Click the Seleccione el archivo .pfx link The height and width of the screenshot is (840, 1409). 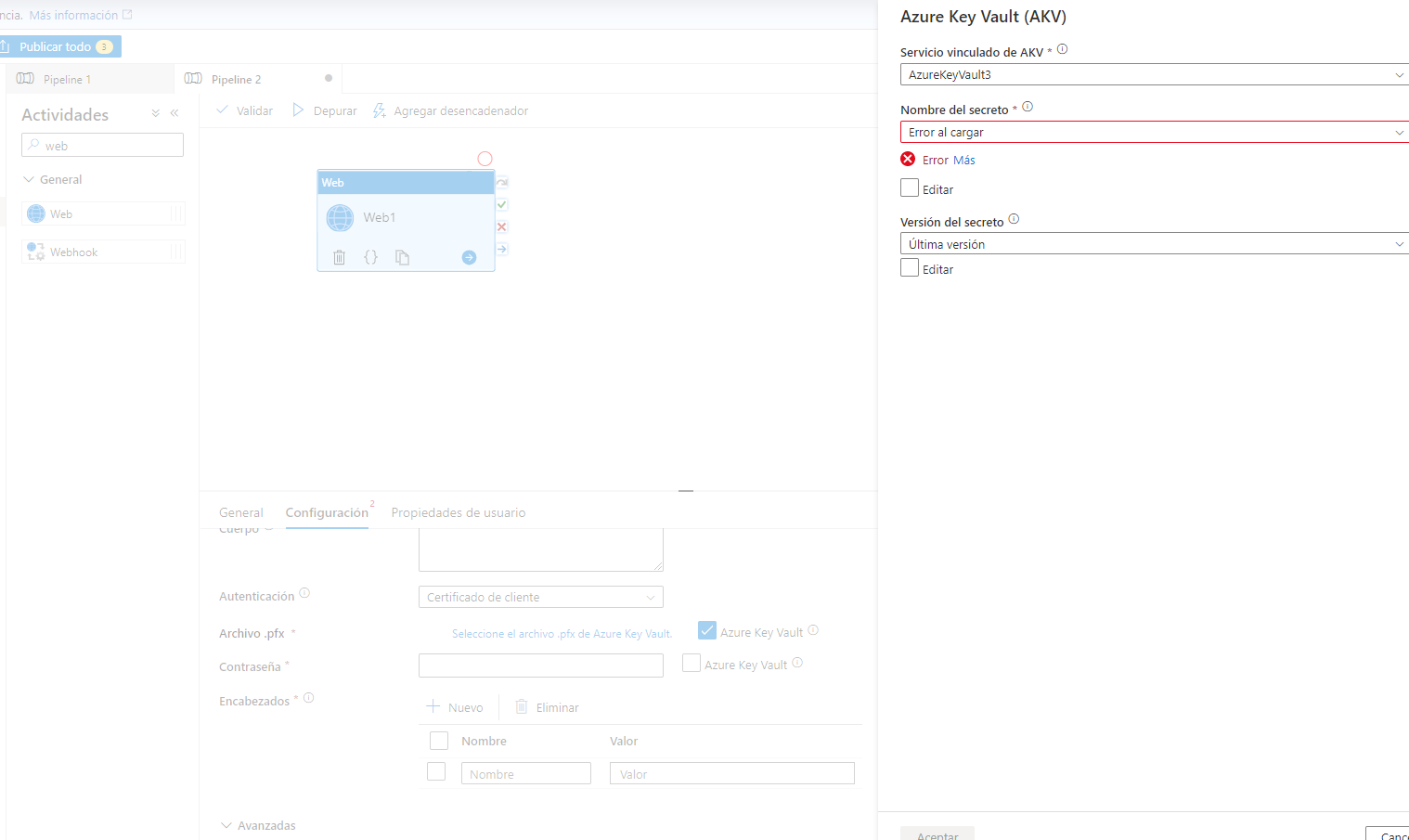point(562,633)
